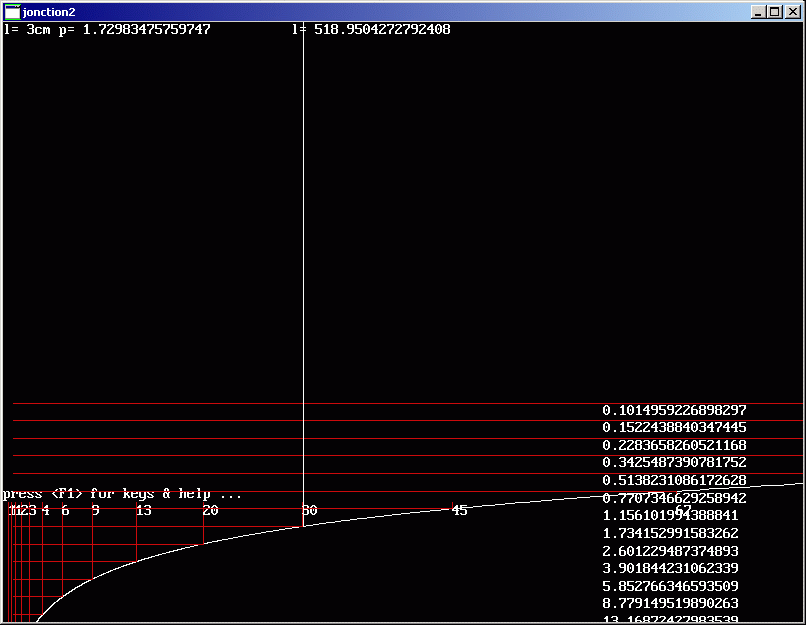Click axis marker labeled 45

459,511
